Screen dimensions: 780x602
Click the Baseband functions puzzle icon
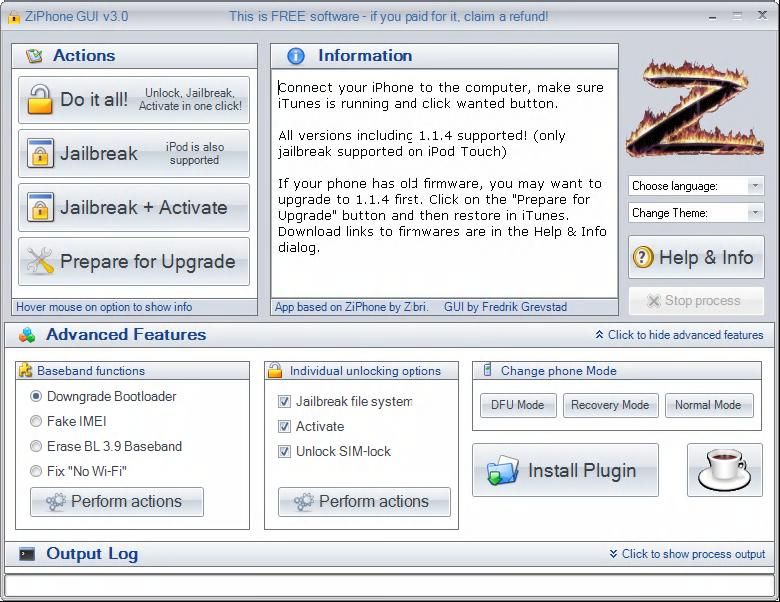coord(25,370)
